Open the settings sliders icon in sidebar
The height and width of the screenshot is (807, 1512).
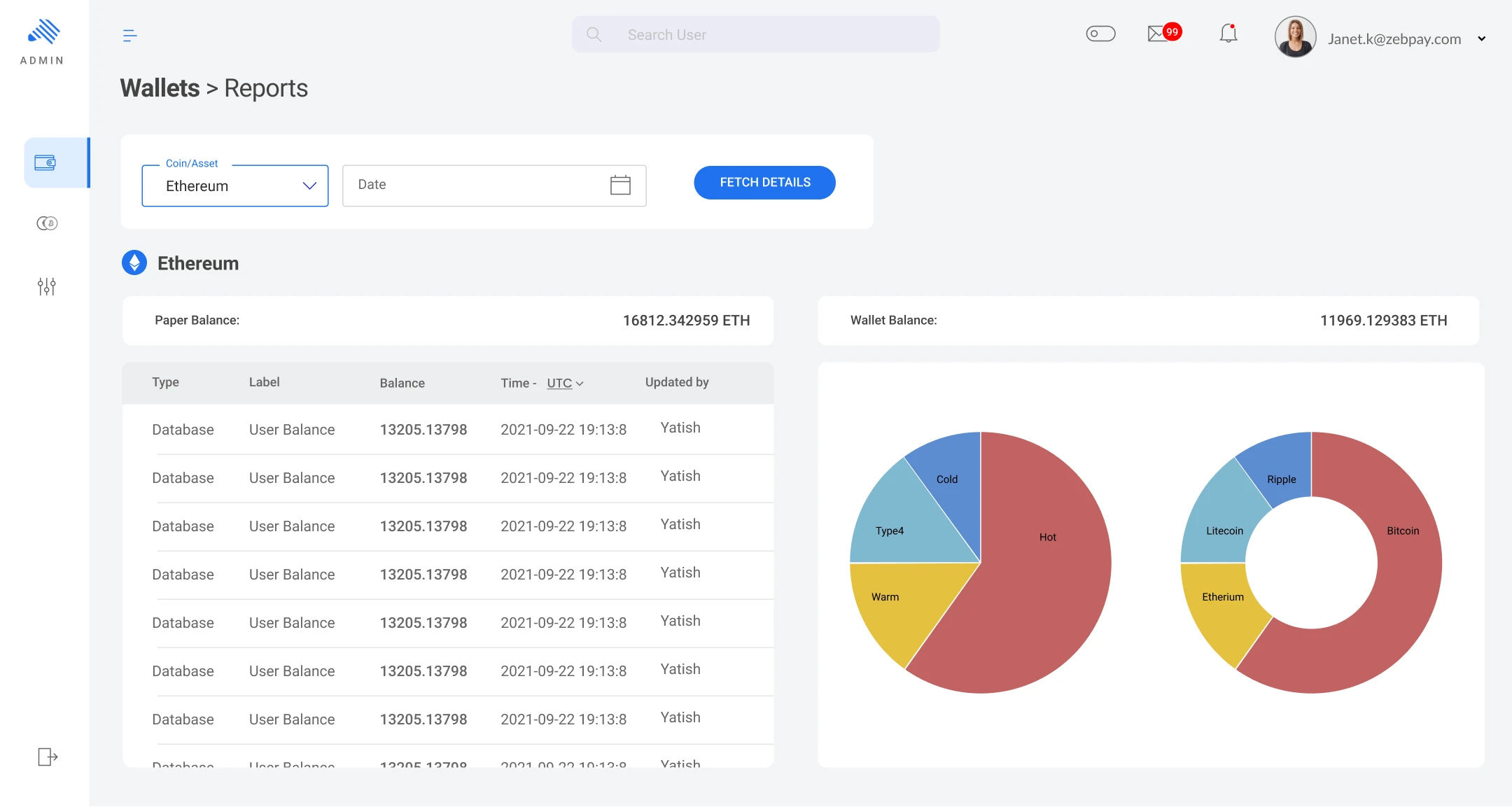tap(46, 286)
